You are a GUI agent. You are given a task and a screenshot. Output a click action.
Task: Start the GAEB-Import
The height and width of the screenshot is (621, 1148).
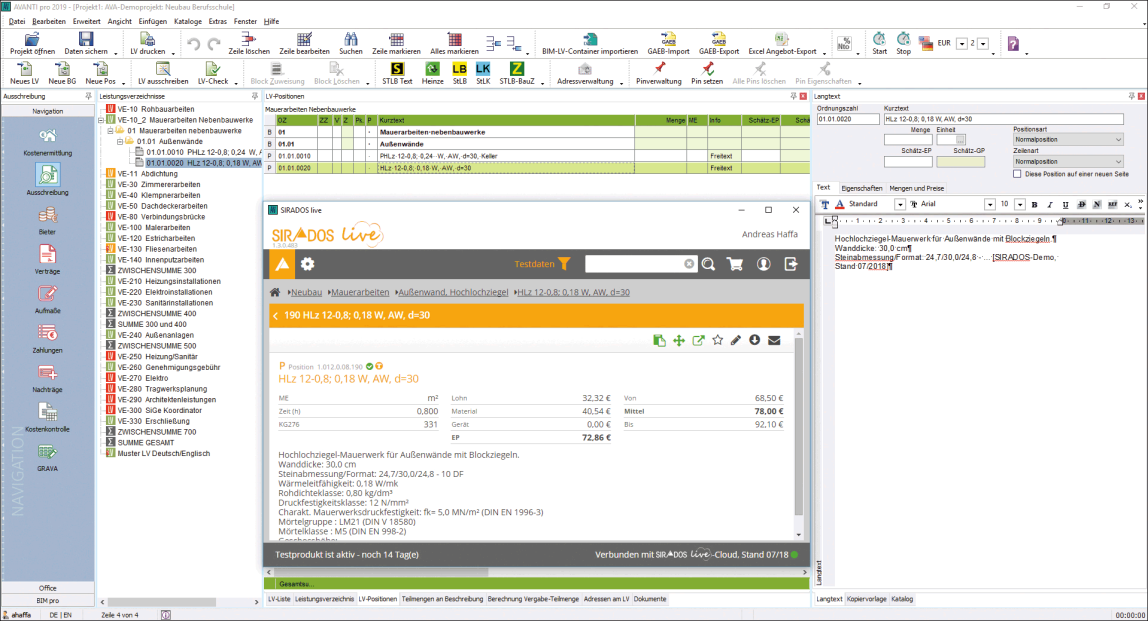pyautogui.click(x=668, y=44)
